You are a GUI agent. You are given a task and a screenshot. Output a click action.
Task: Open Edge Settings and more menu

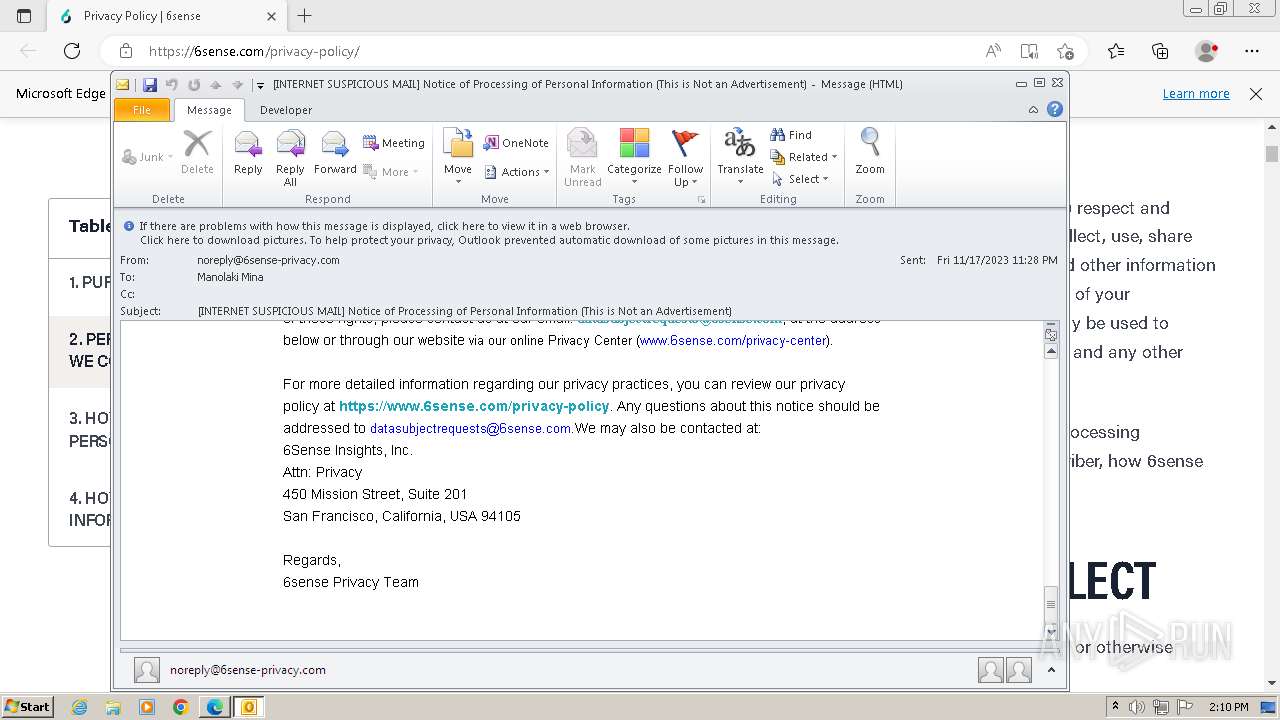point(1252,51)
